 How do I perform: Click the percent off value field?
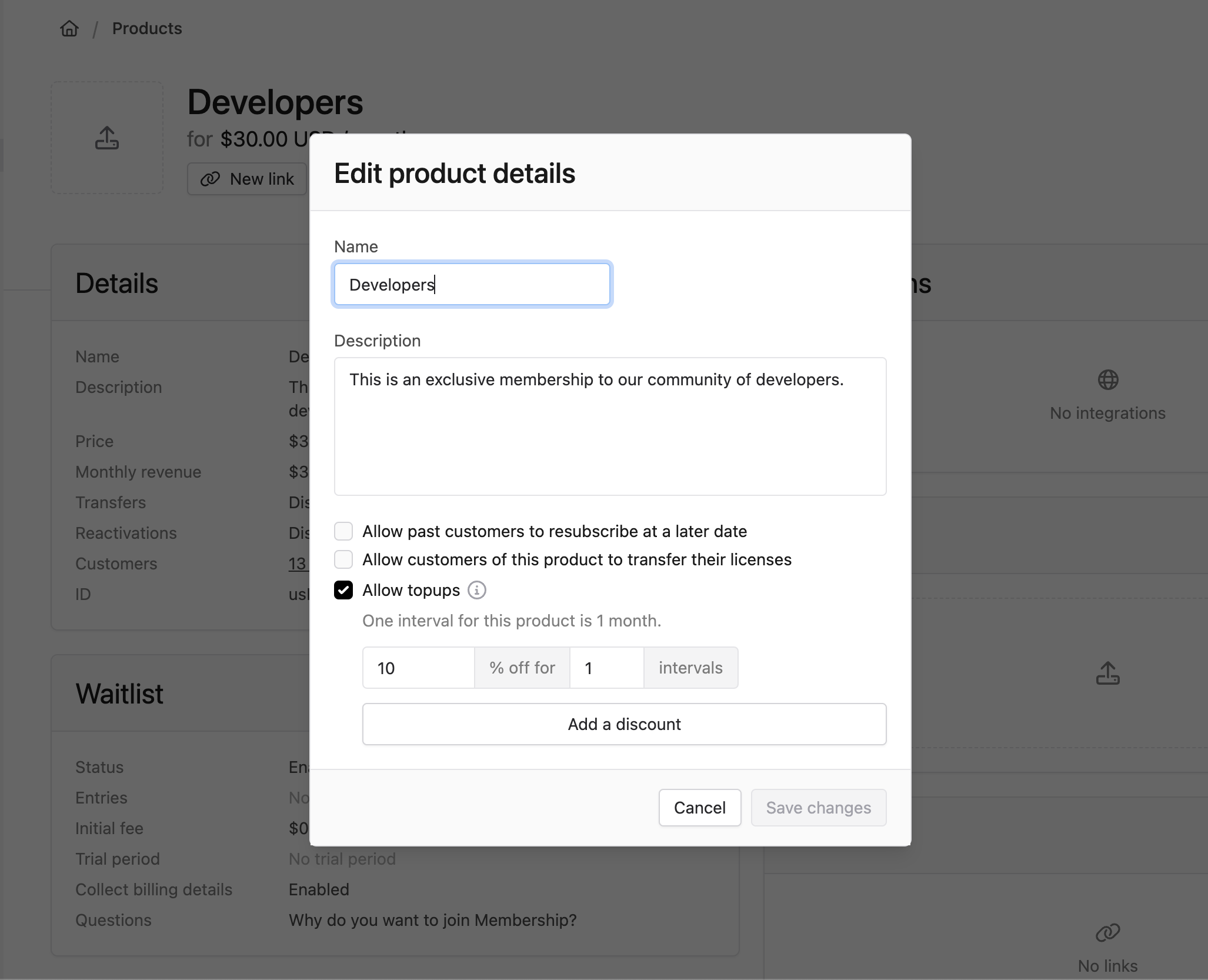point(418,668)
